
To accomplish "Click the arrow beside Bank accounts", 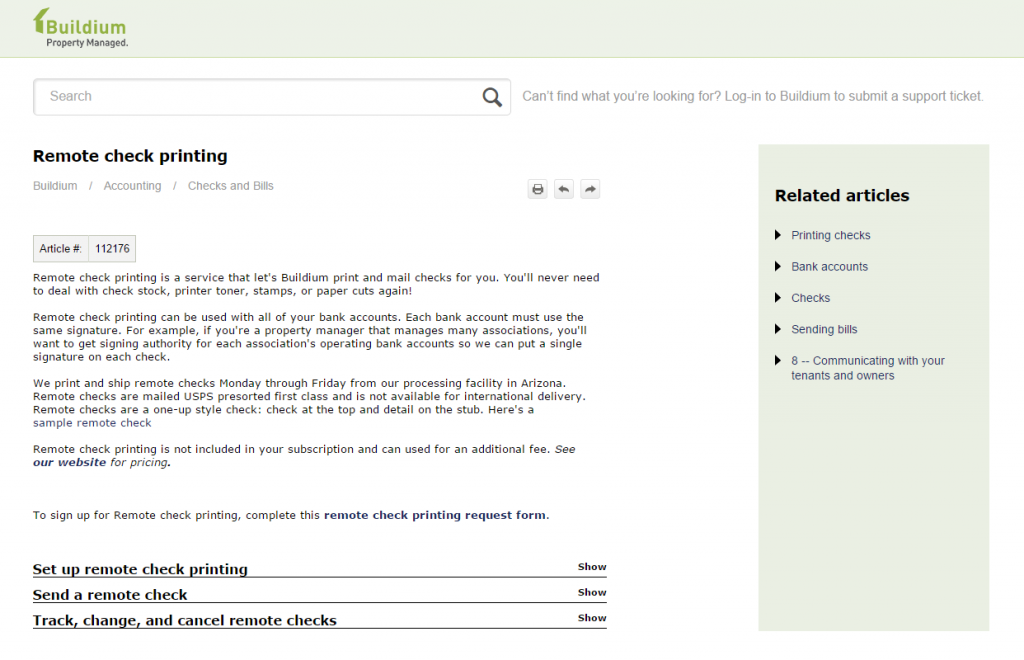I will pos(778,267).
